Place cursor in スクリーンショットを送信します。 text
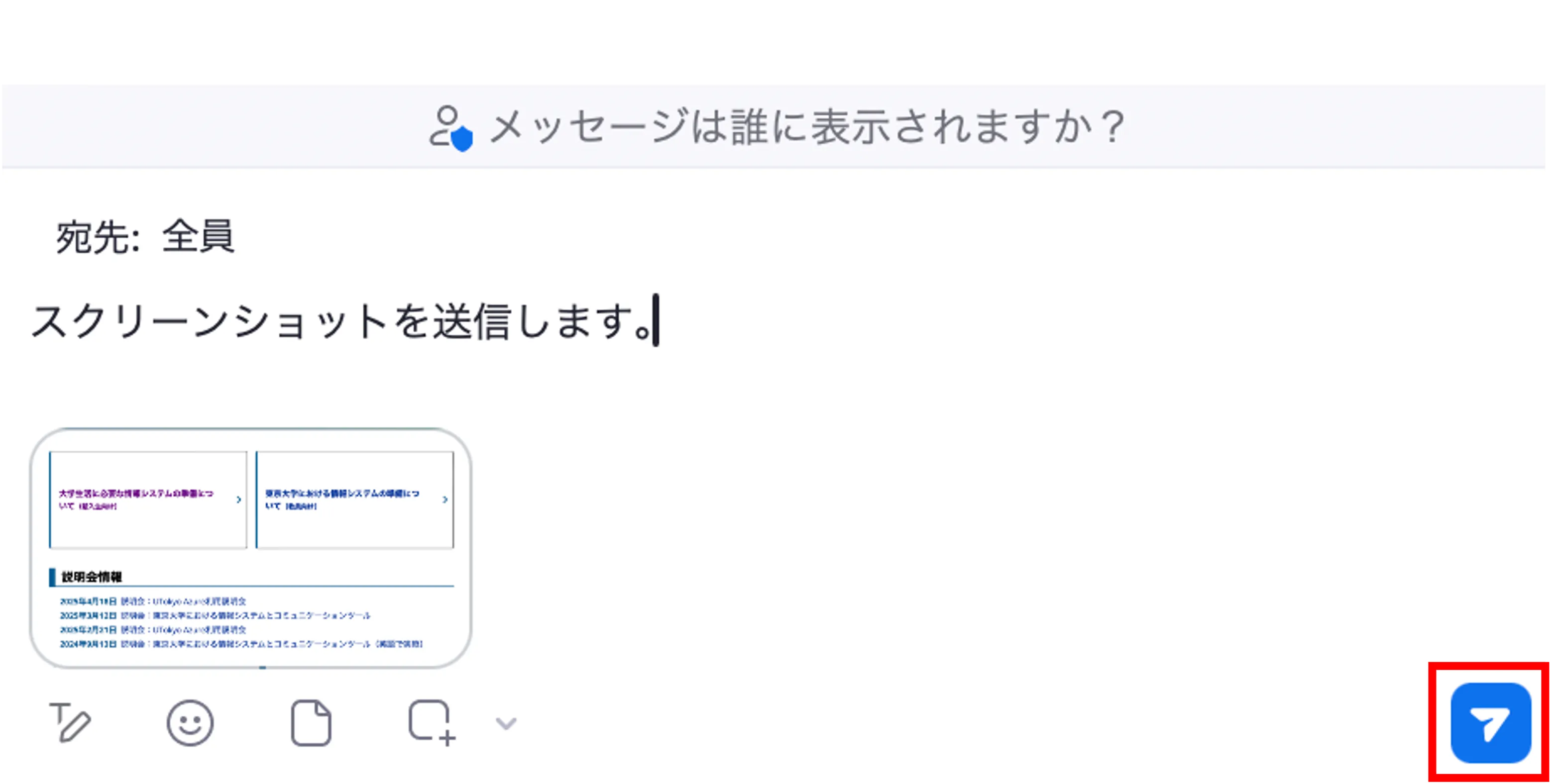Image resolution: width=1551 pixels, height=784 pixels. 337,322
